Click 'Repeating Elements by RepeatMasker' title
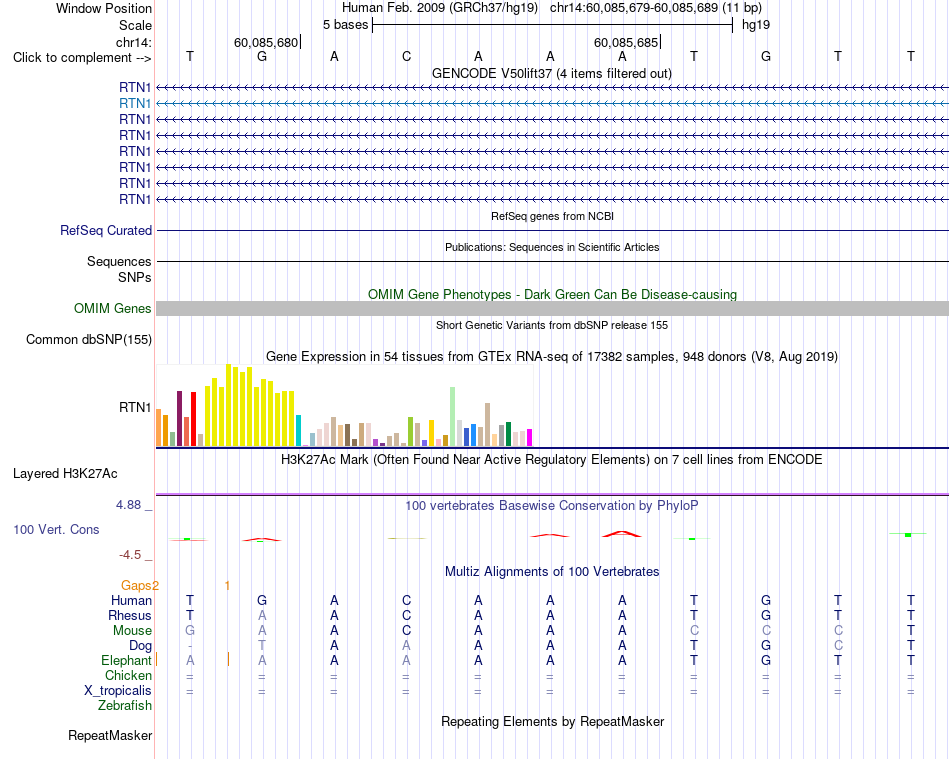The height and width of the screenshot is (759, 950). click(x=552, y=721)
